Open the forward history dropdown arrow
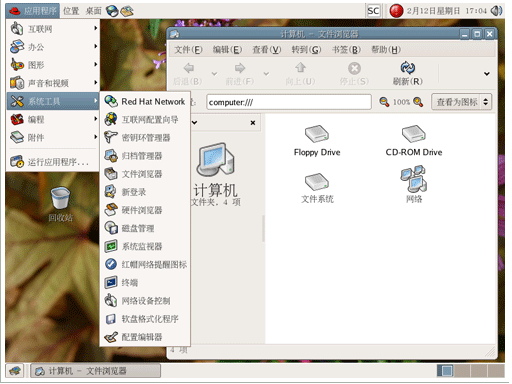This screenshot has height=384, width=512. pos(266,74)
